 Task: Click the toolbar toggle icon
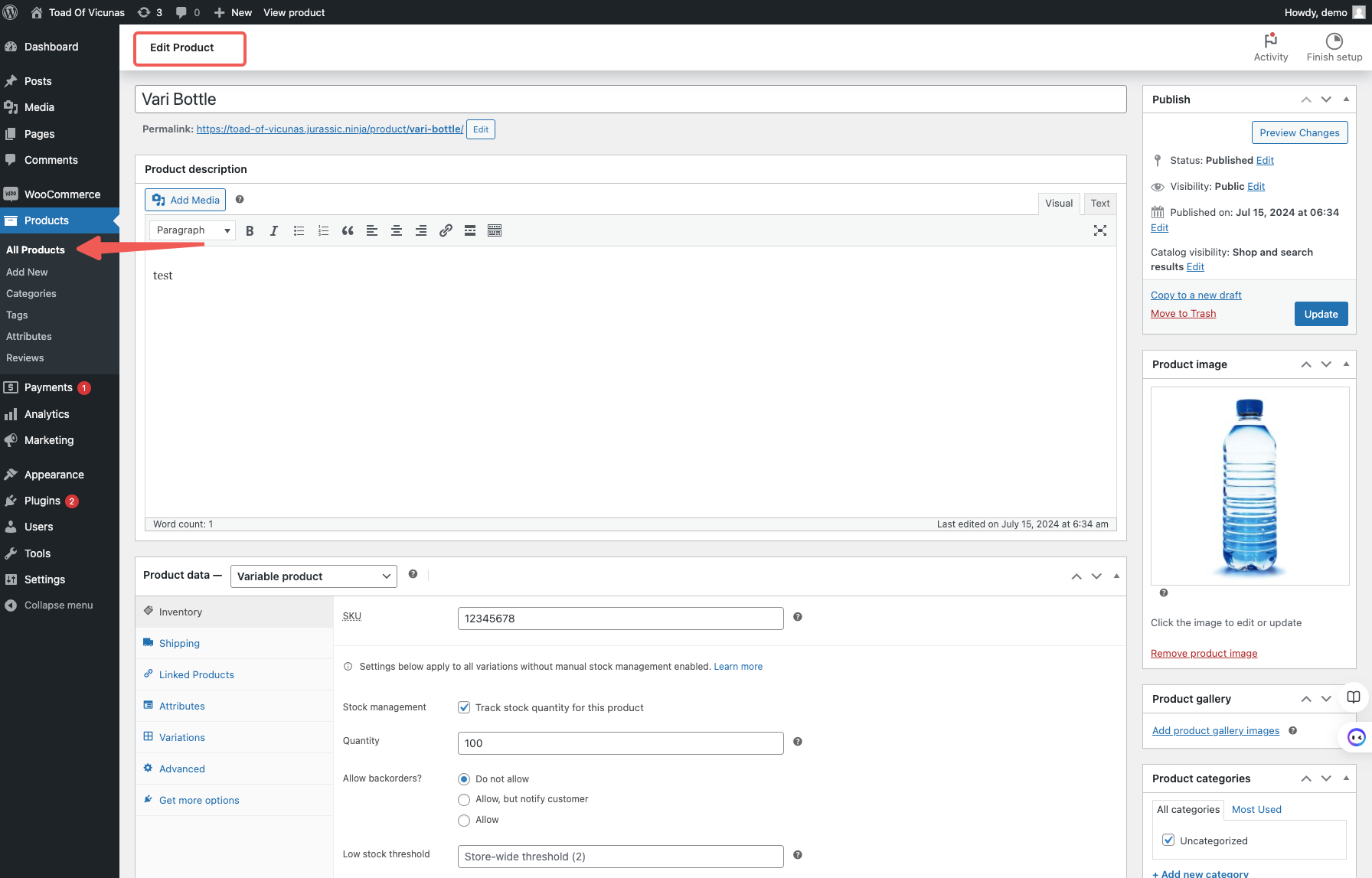pos(495,230)
